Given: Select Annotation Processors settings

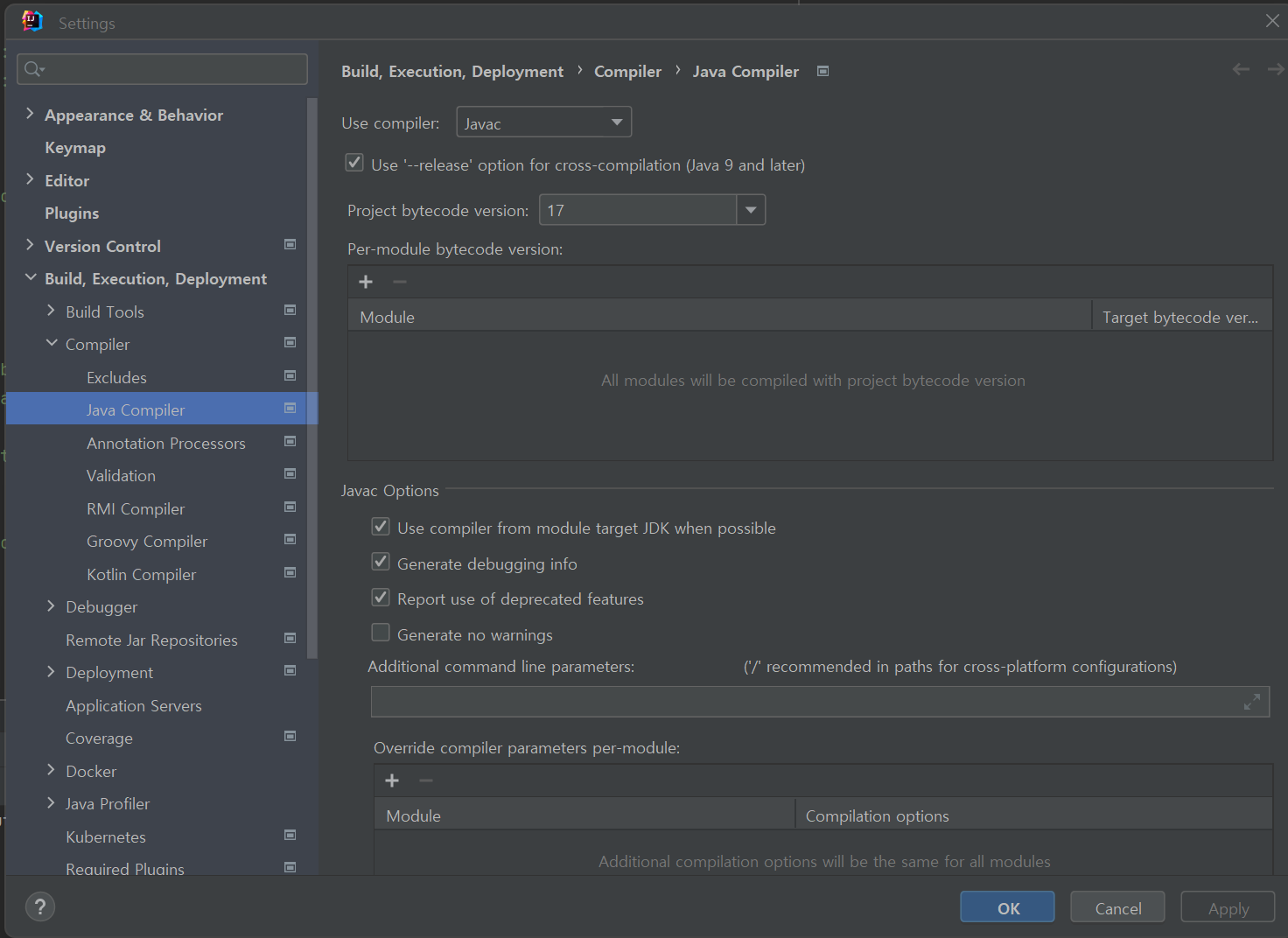Looking at the screenshot, I should coord(166,443).
